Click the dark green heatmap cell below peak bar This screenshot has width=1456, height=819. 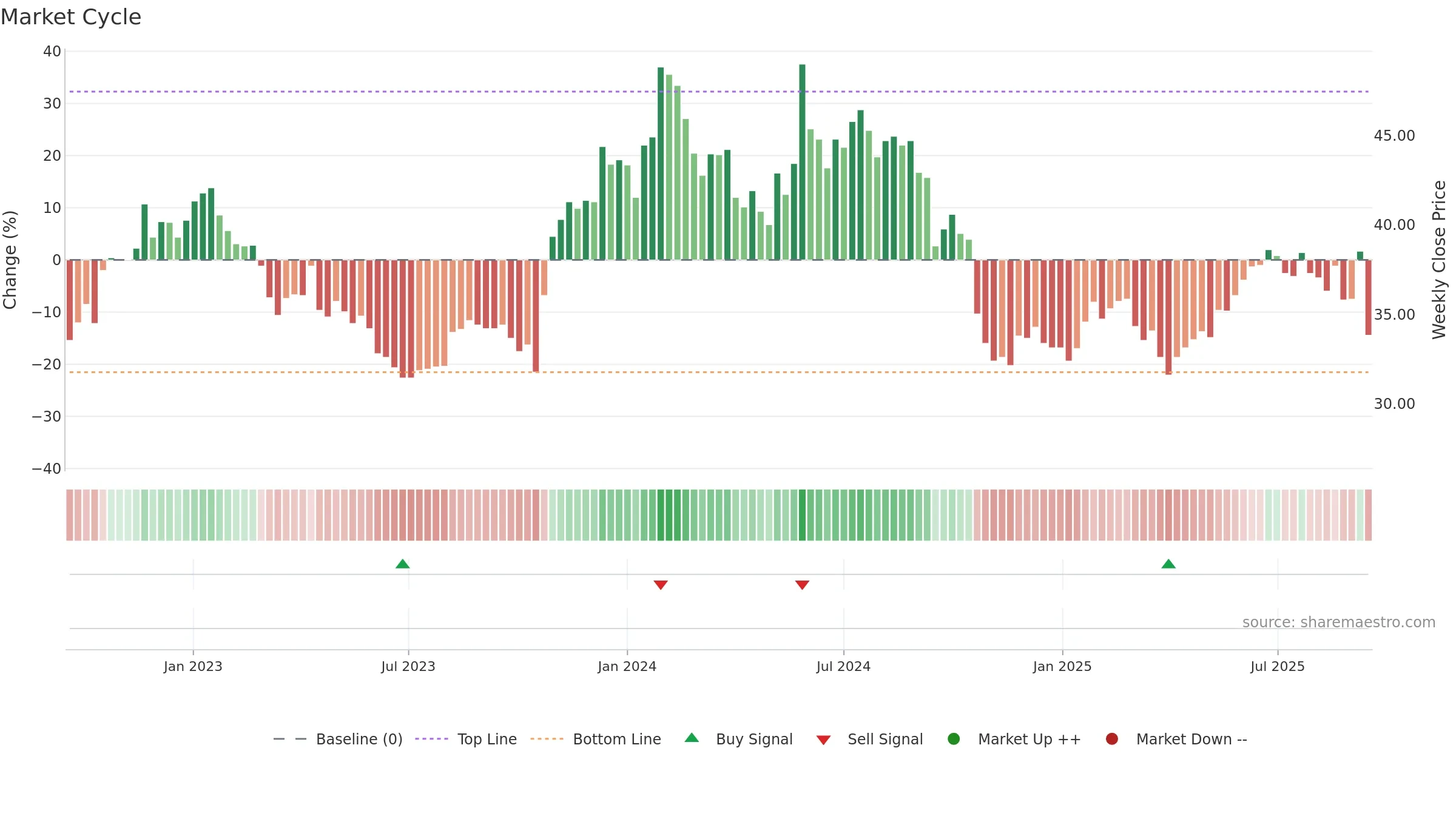tap(802, 515)
